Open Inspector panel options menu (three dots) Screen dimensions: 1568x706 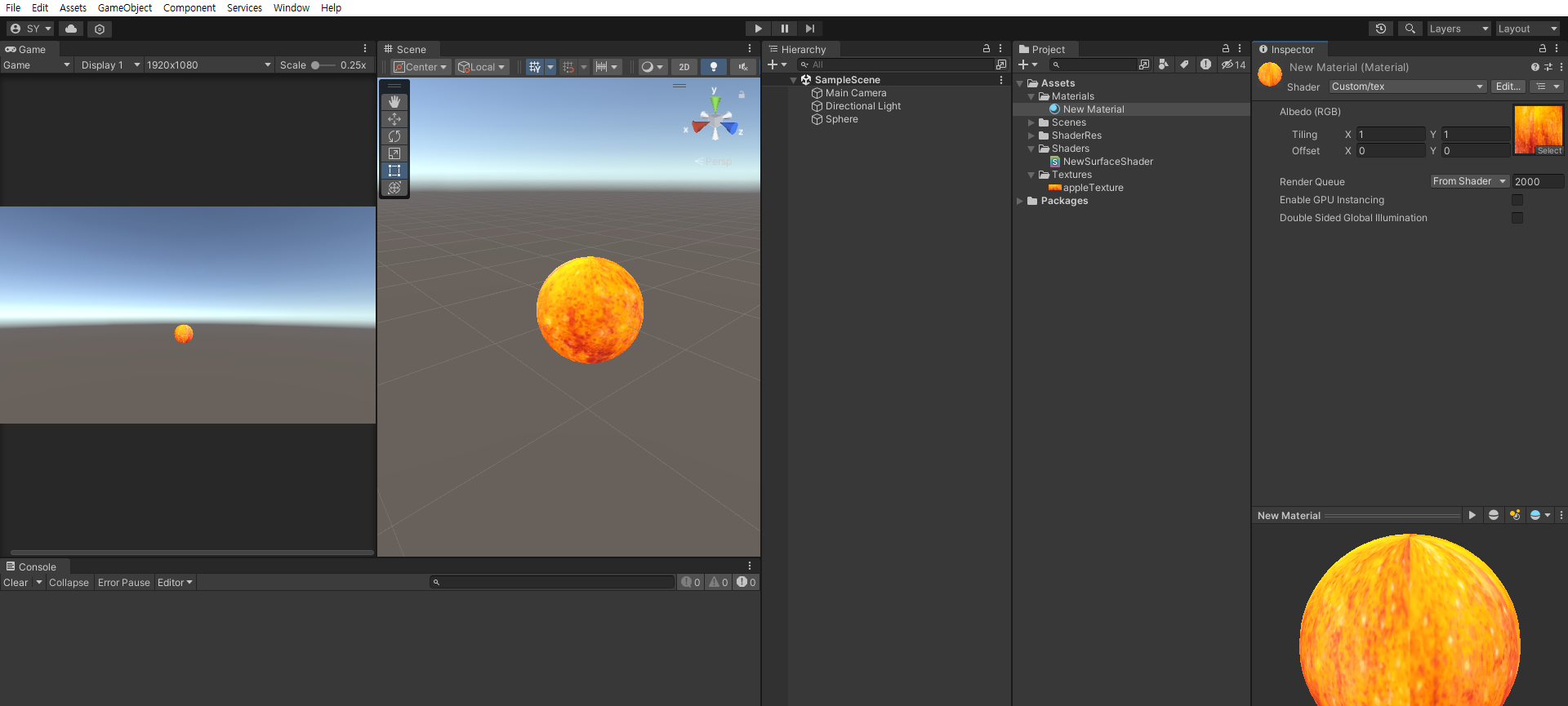pos(1557,49)
